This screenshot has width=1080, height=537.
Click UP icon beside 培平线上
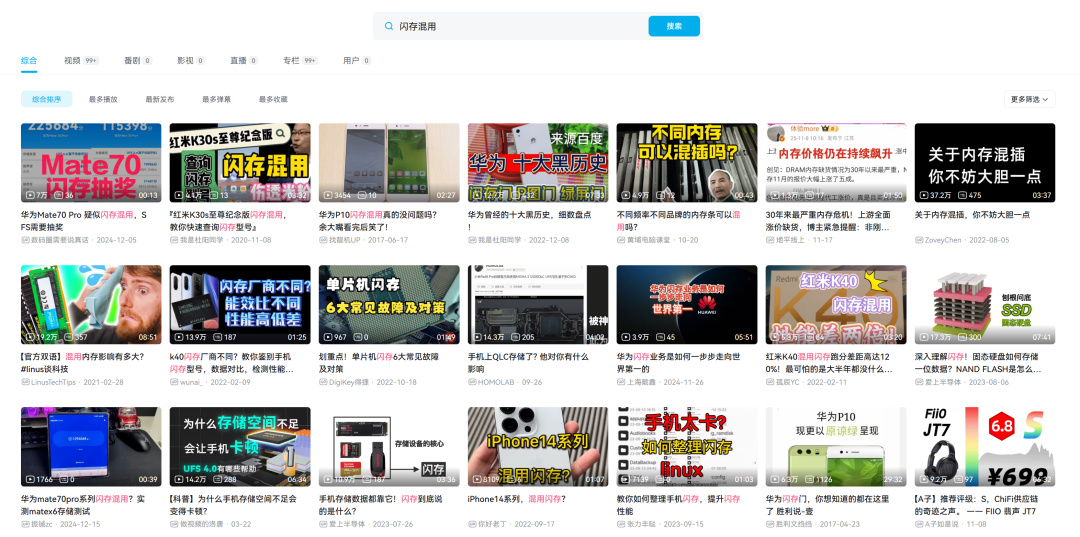pos(770,240)
